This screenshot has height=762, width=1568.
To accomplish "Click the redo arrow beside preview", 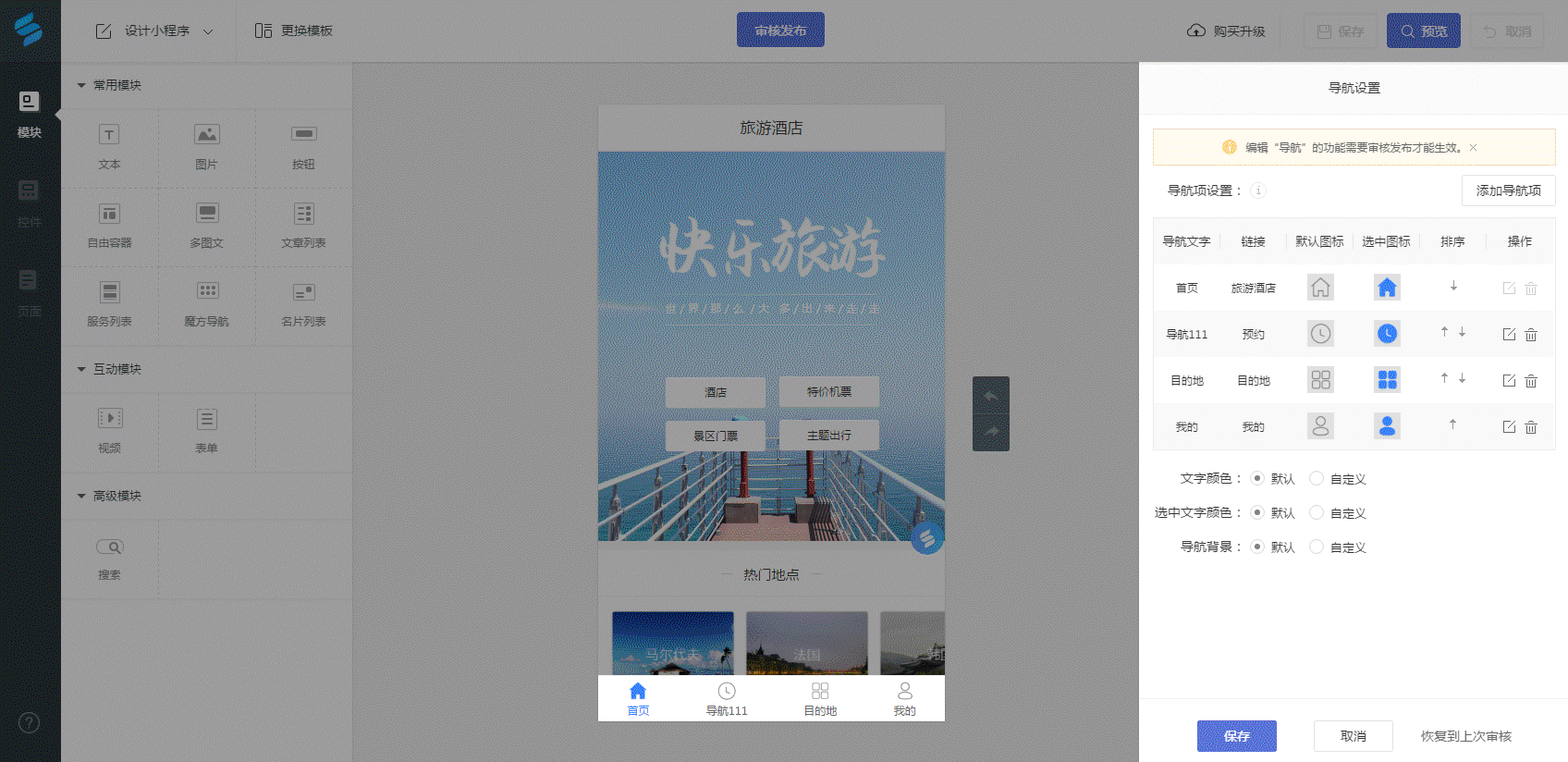I will tap(991, 432).
